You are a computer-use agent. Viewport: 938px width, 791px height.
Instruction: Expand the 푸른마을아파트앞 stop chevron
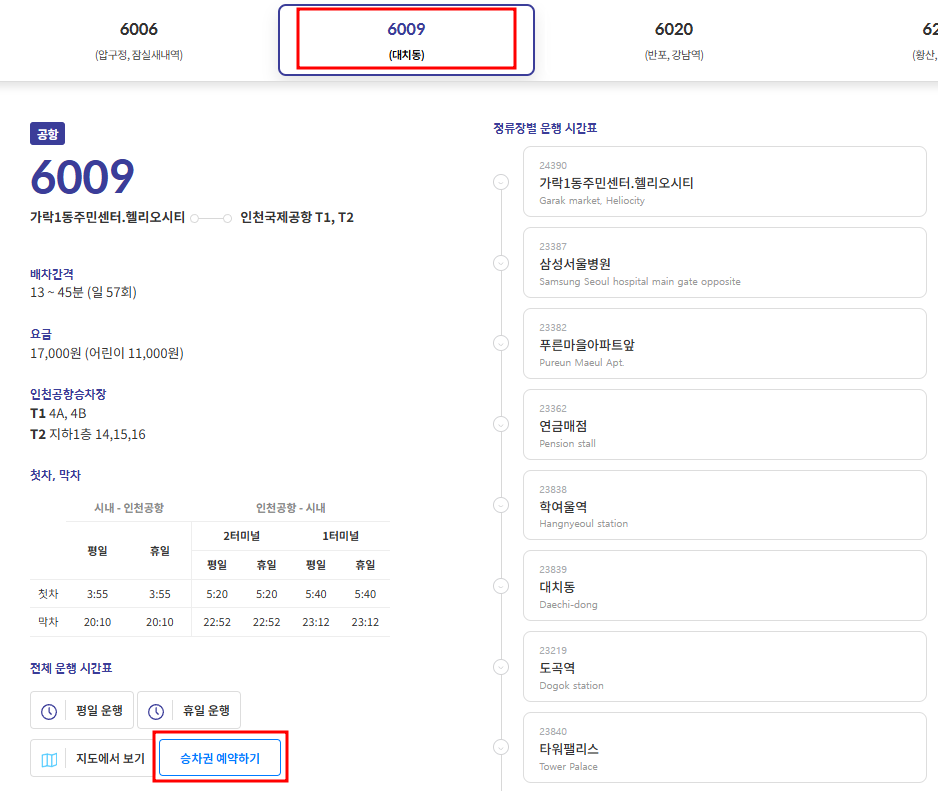[x=501, y=343]
